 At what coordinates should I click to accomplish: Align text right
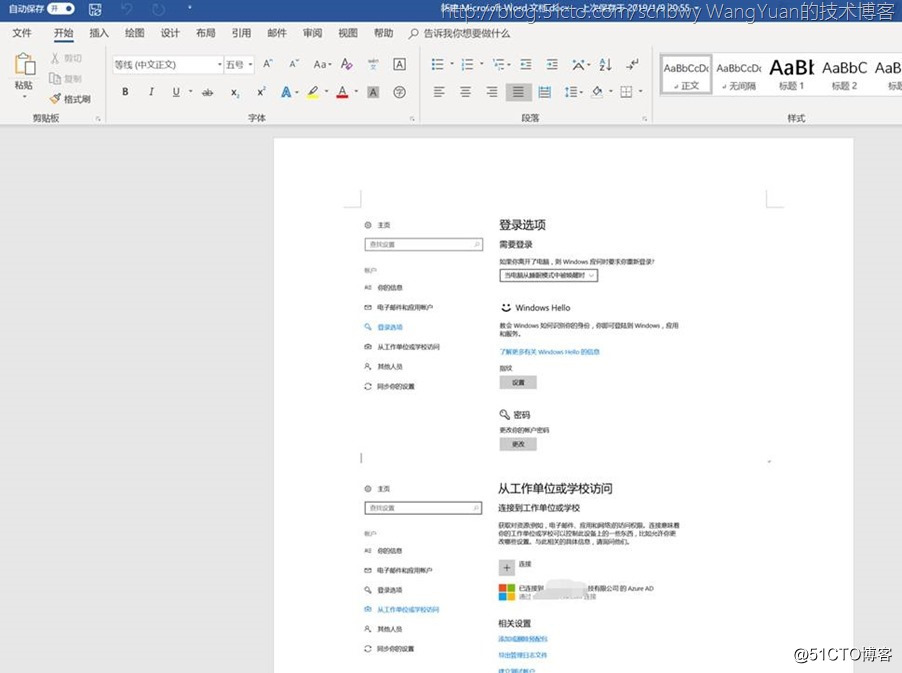[x=492, y=92]
